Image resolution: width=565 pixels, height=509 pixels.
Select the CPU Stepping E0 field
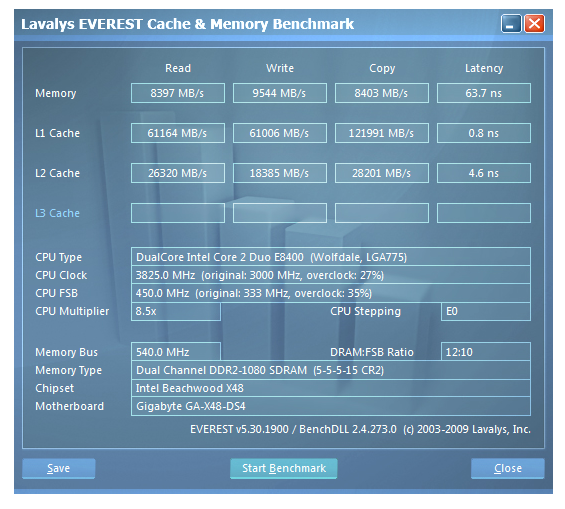click(486, 311)
